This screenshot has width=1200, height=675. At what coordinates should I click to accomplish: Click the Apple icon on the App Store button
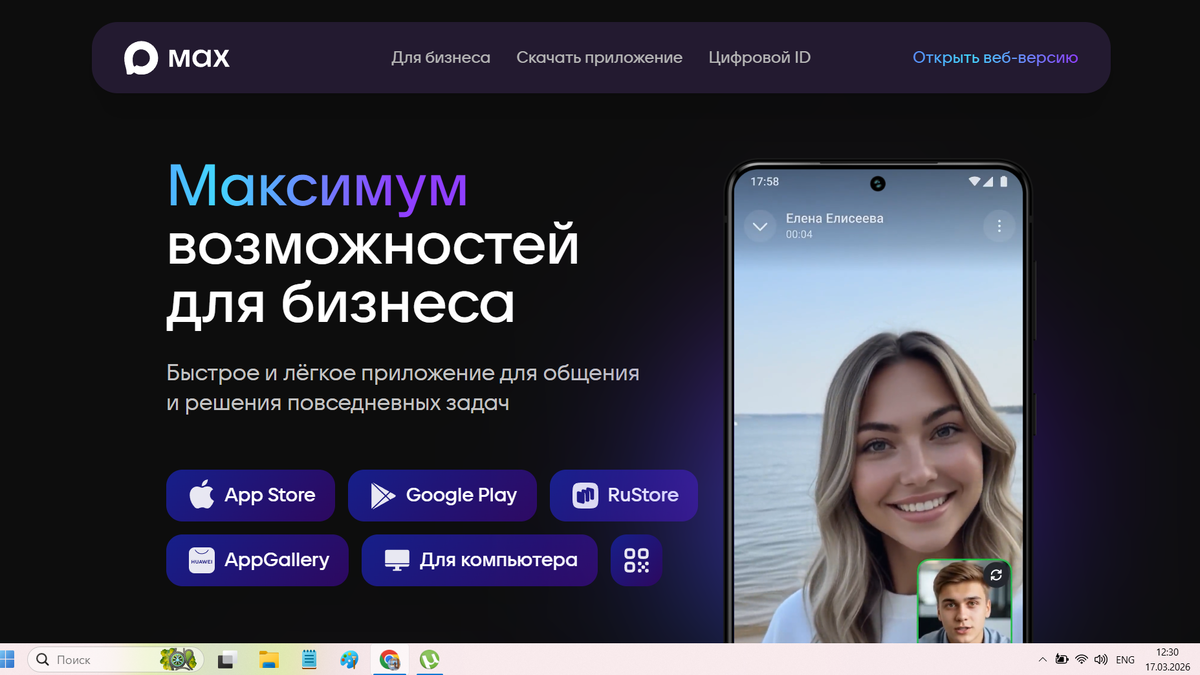[202, 494]
